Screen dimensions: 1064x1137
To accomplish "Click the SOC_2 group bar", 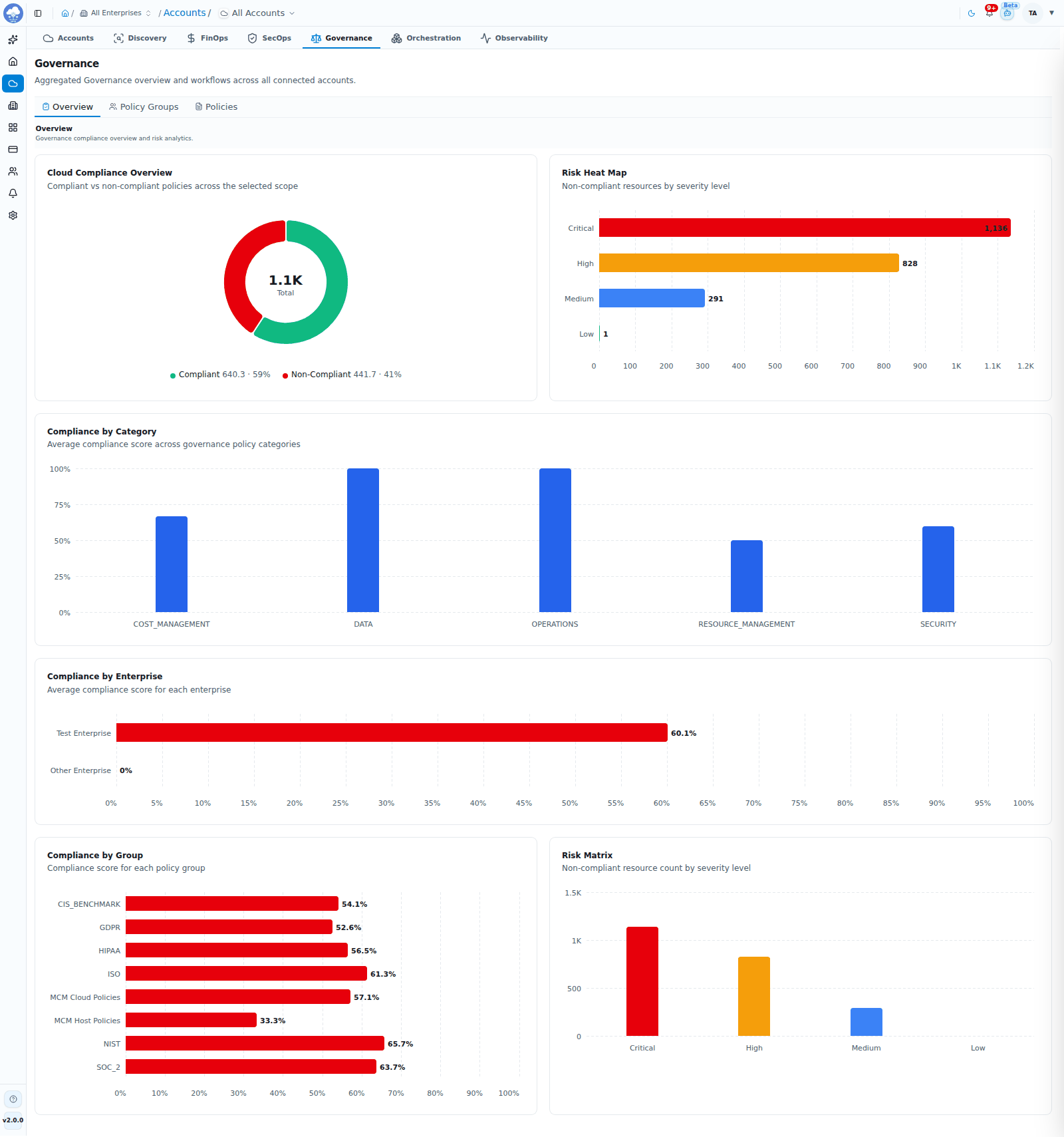I will 251,1066.
